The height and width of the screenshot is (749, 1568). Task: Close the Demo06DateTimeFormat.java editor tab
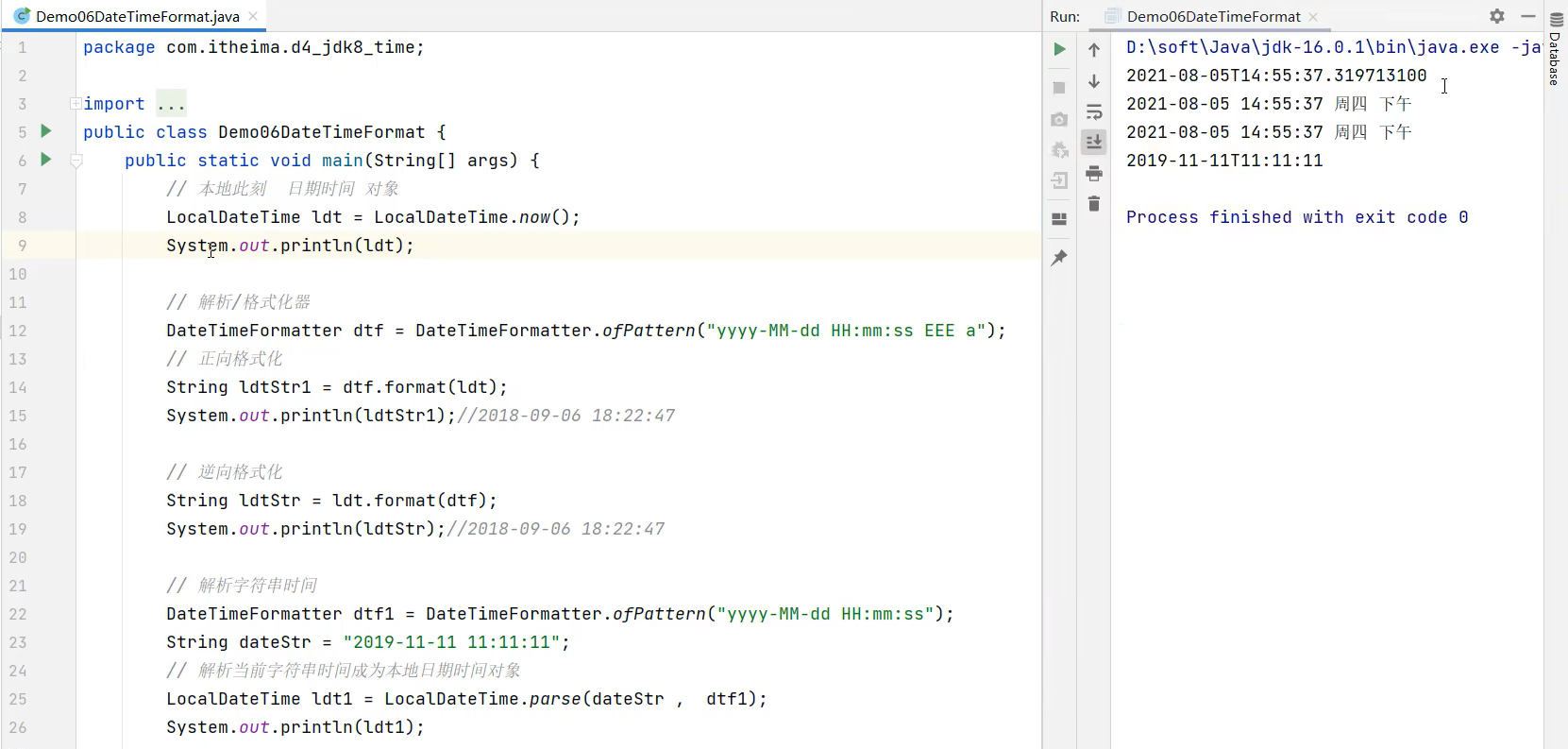pos(253,16)
